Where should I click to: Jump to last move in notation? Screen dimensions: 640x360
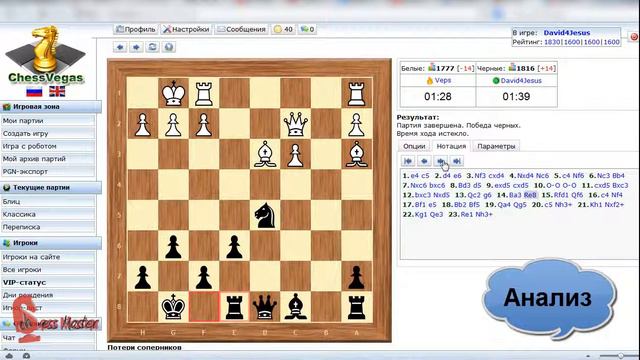[x=457, y=161]
